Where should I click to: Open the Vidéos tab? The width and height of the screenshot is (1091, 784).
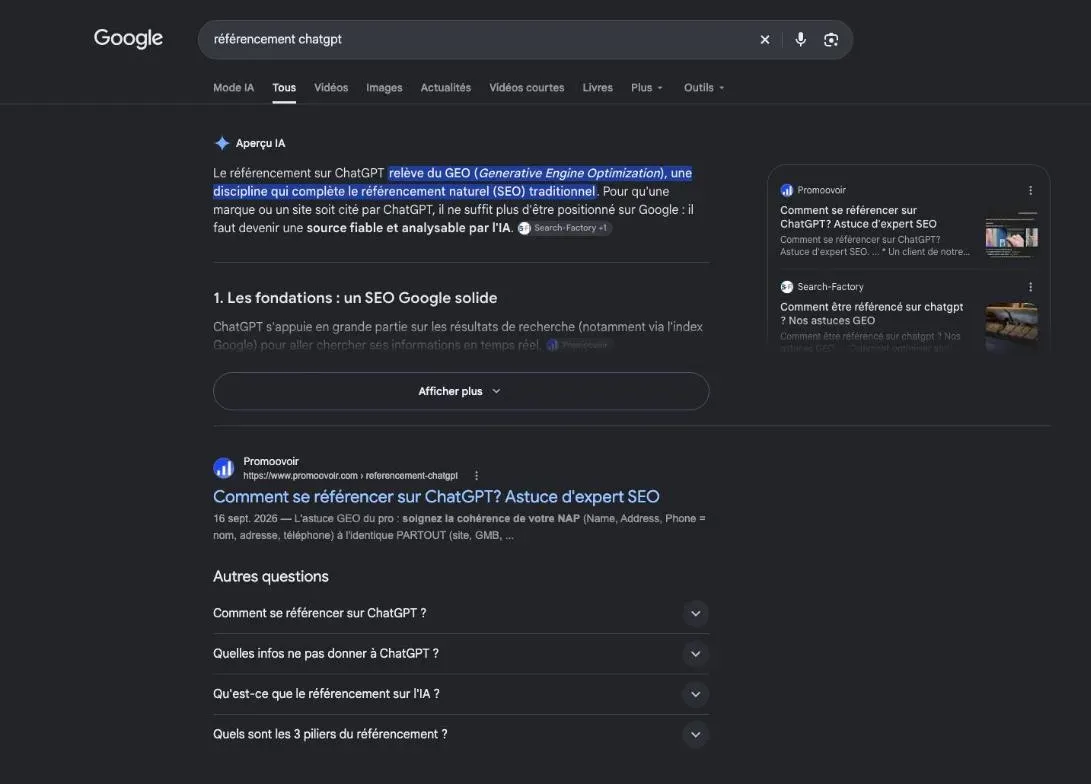coord(331,88)
